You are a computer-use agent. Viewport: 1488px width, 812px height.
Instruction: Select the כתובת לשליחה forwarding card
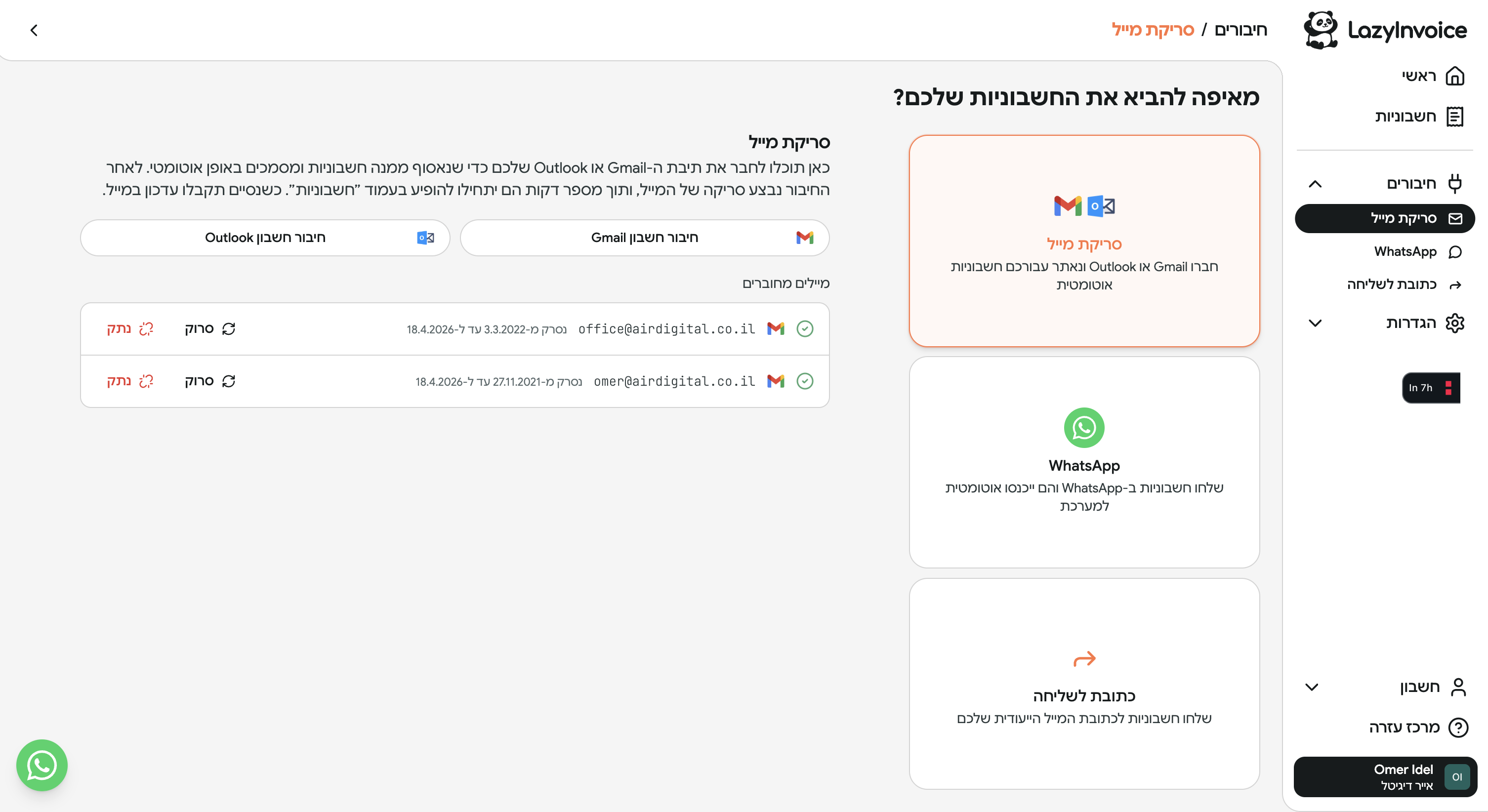click(x=1084, y=684)
